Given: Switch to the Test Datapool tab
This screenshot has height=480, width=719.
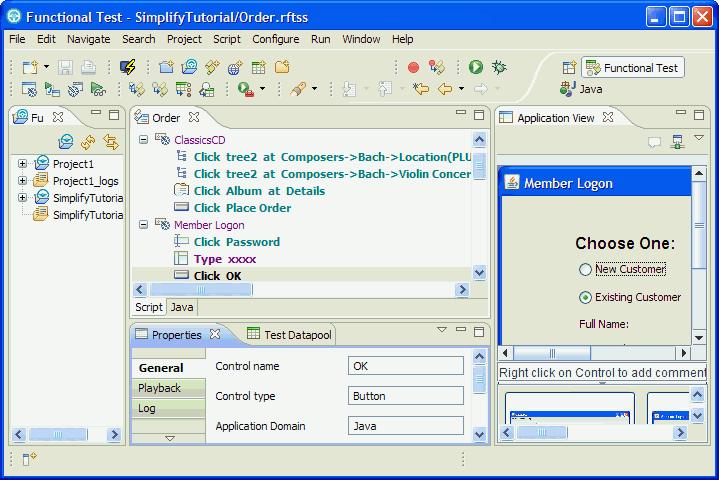Looking at the screenshot, I should tap(297, 335).
